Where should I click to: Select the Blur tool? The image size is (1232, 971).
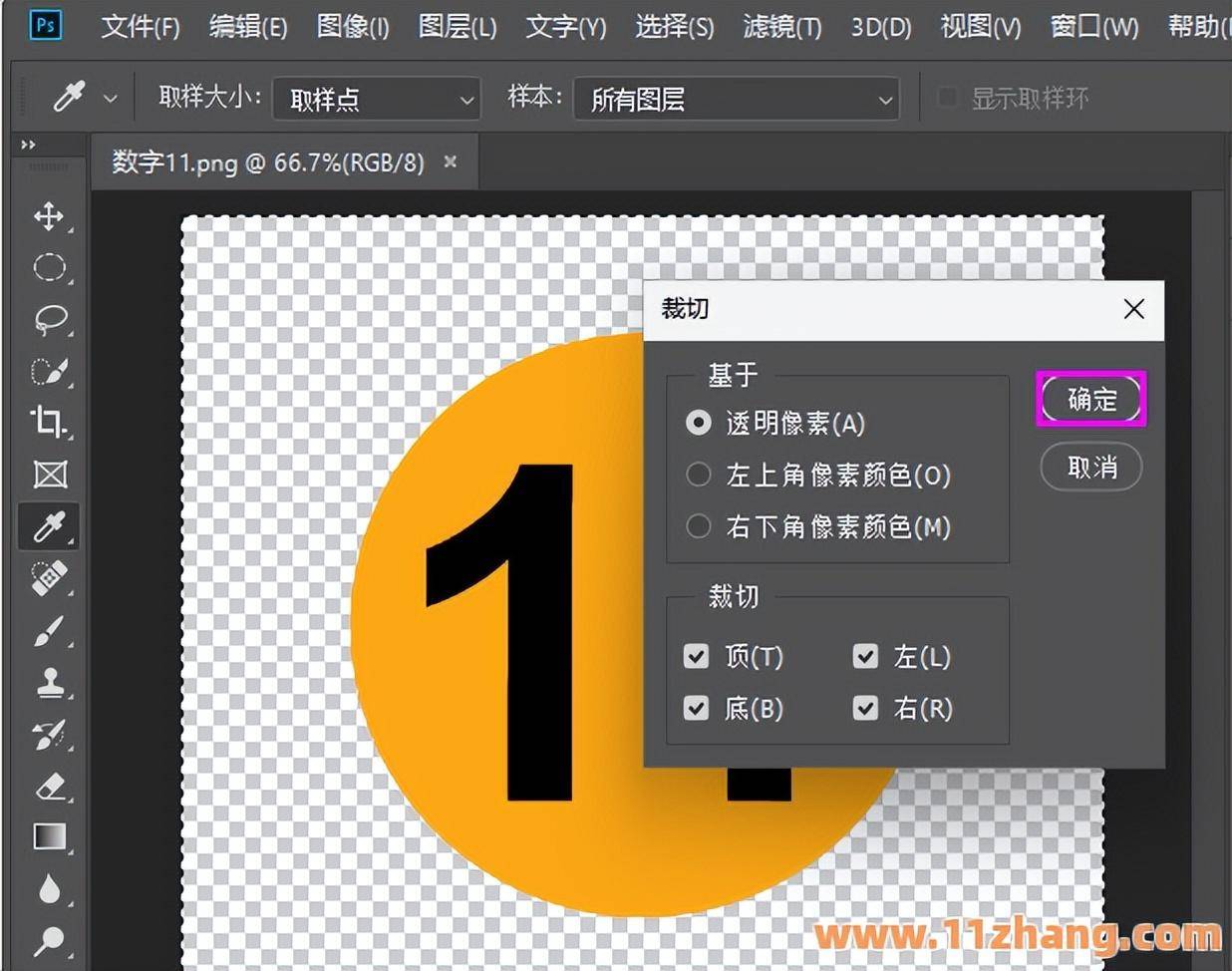[x=49, y=888]
